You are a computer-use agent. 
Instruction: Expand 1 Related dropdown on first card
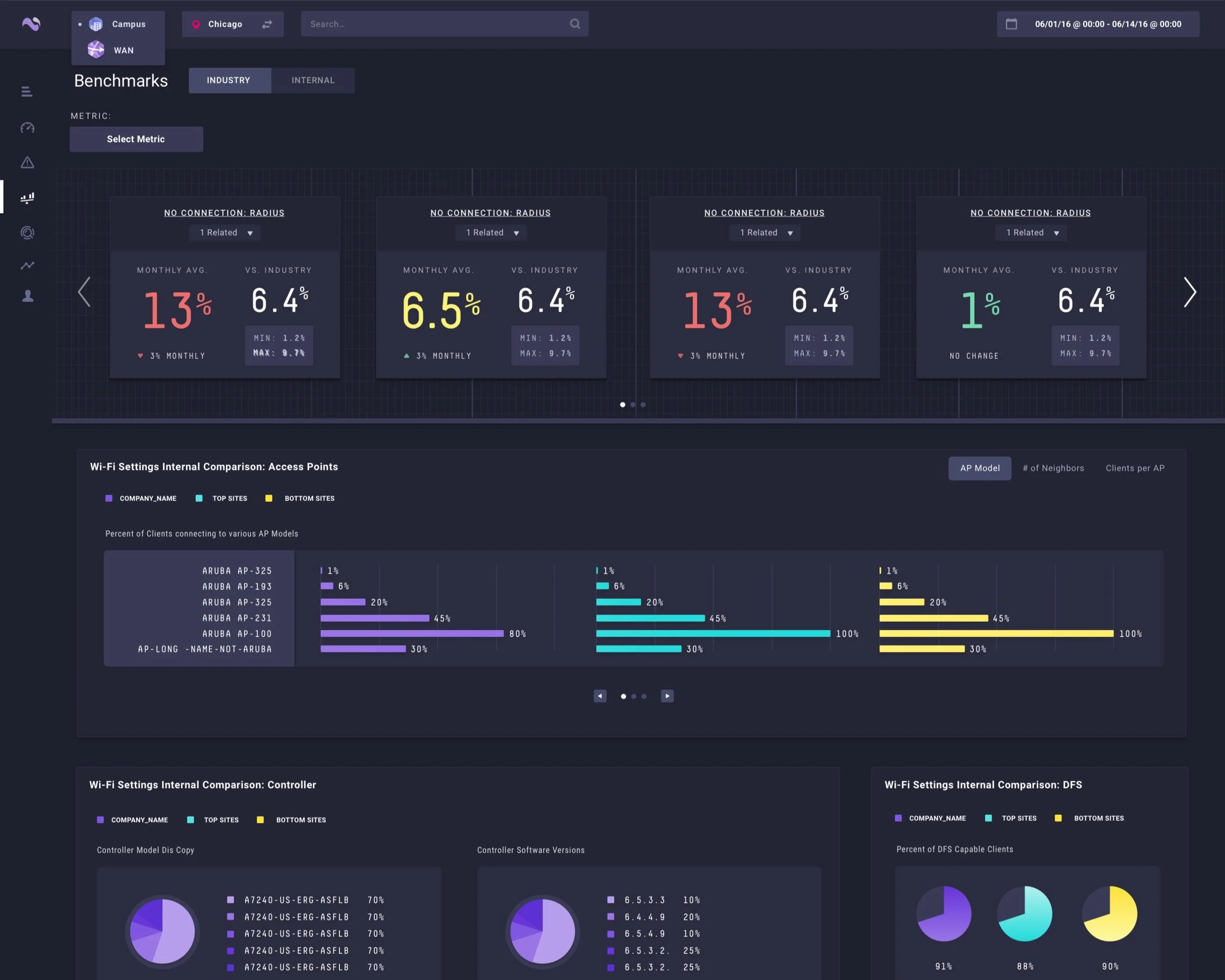225,233
